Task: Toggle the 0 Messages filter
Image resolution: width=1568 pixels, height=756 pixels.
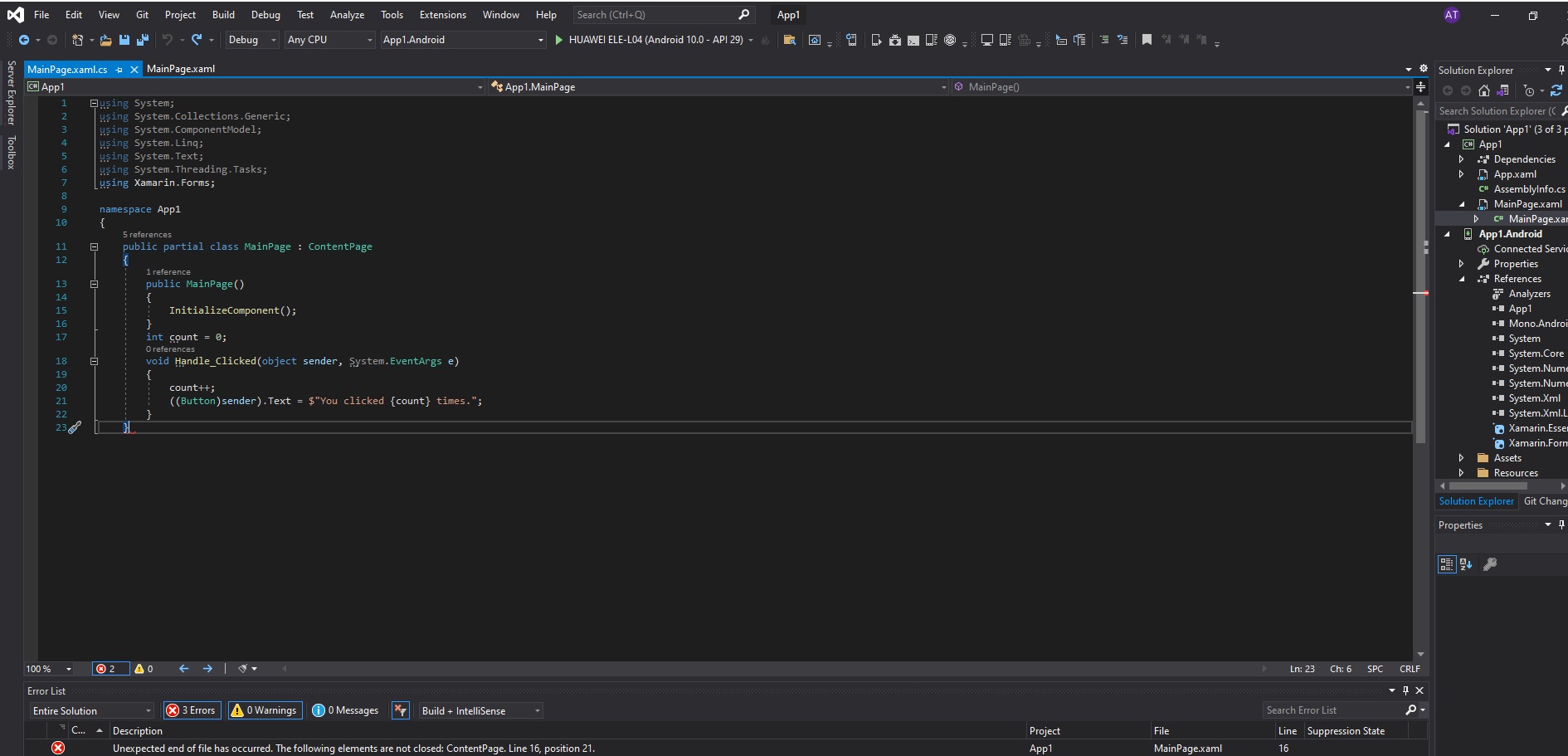Action: point(344,710)
